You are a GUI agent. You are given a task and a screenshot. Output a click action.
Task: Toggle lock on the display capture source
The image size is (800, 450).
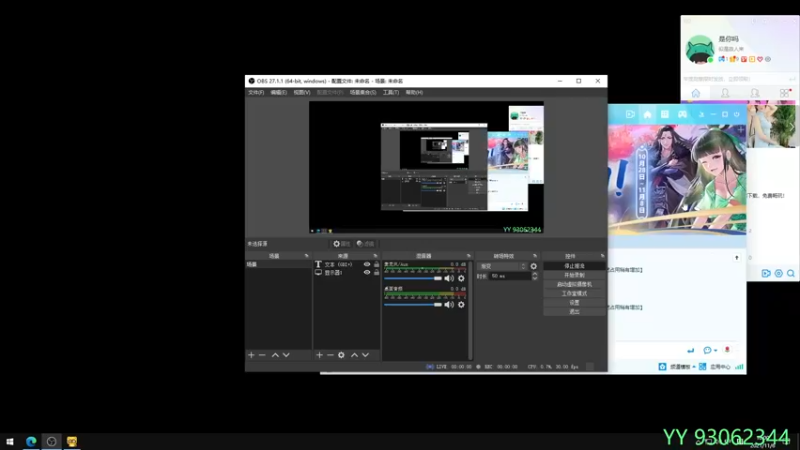pos(377,272)
